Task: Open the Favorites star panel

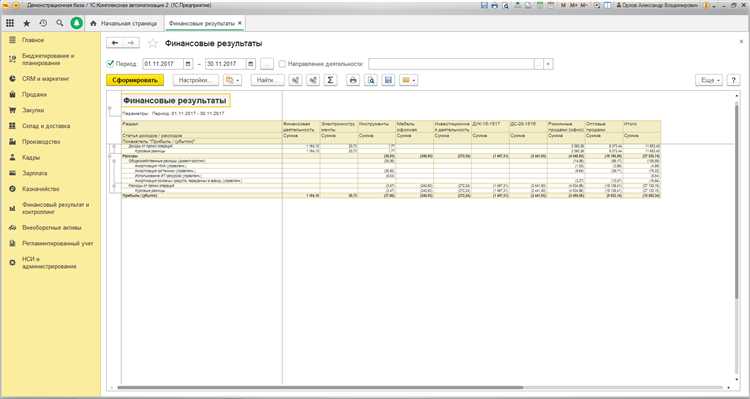Action: pos(27,23)
